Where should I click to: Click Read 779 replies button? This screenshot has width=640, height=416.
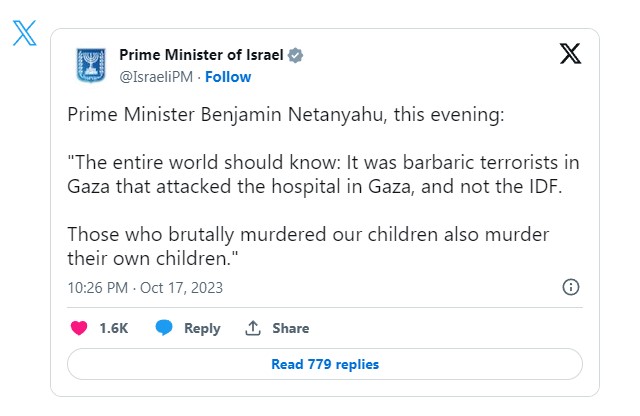click(325, 364)
